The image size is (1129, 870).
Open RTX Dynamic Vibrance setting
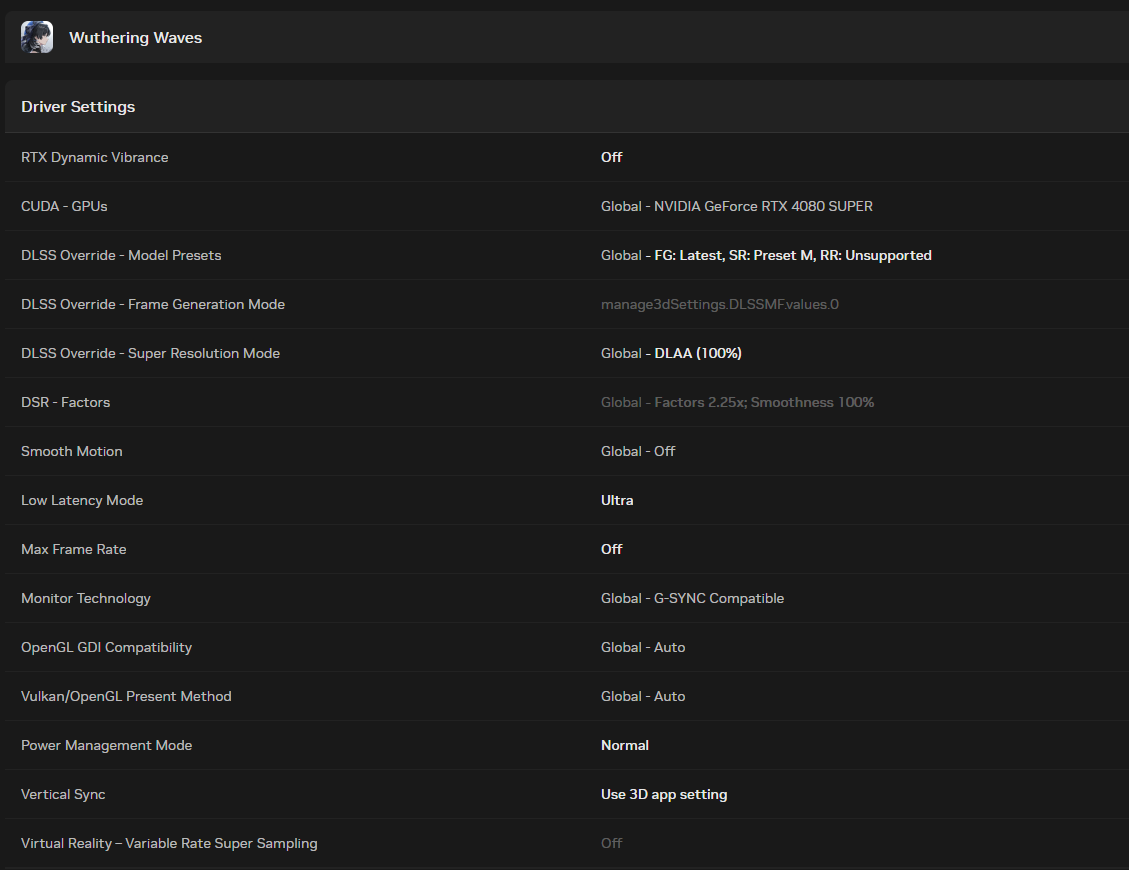(94, 157)
